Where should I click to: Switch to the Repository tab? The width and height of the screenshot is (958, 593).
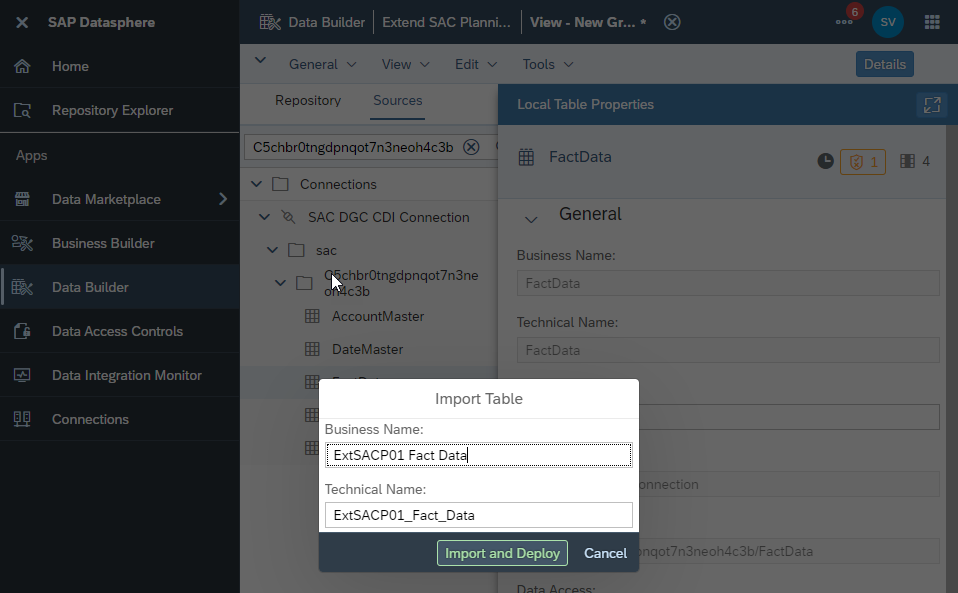point(308,100)
